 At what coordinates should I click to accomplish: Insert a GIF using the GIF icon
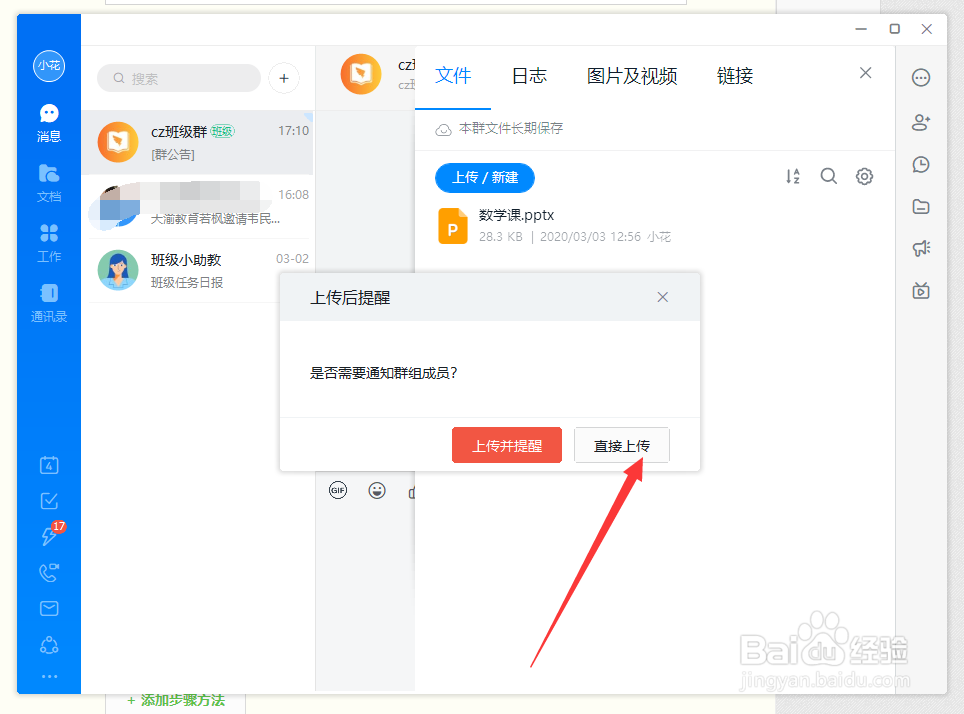pyautogui.click(x=338, y=490)
